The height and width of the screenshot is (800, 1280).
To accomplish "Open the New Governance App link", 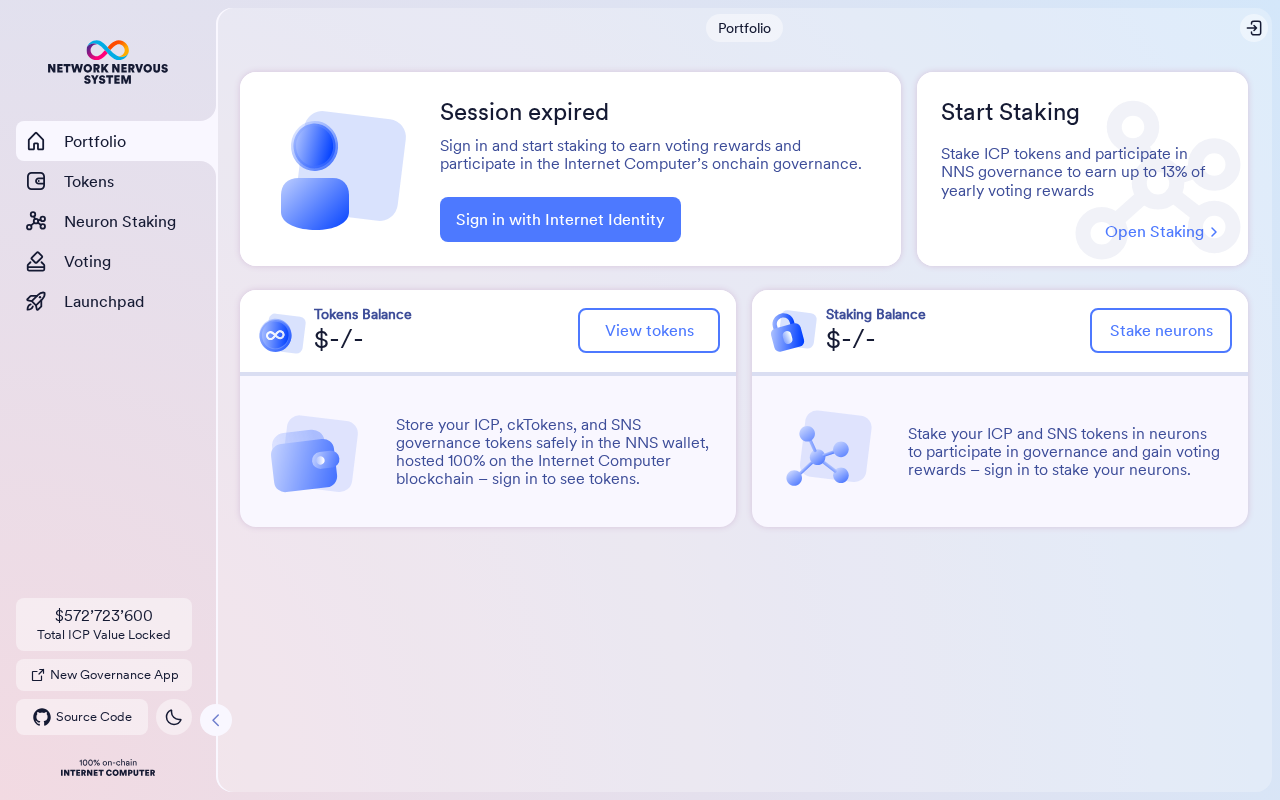I will [104, 675].
